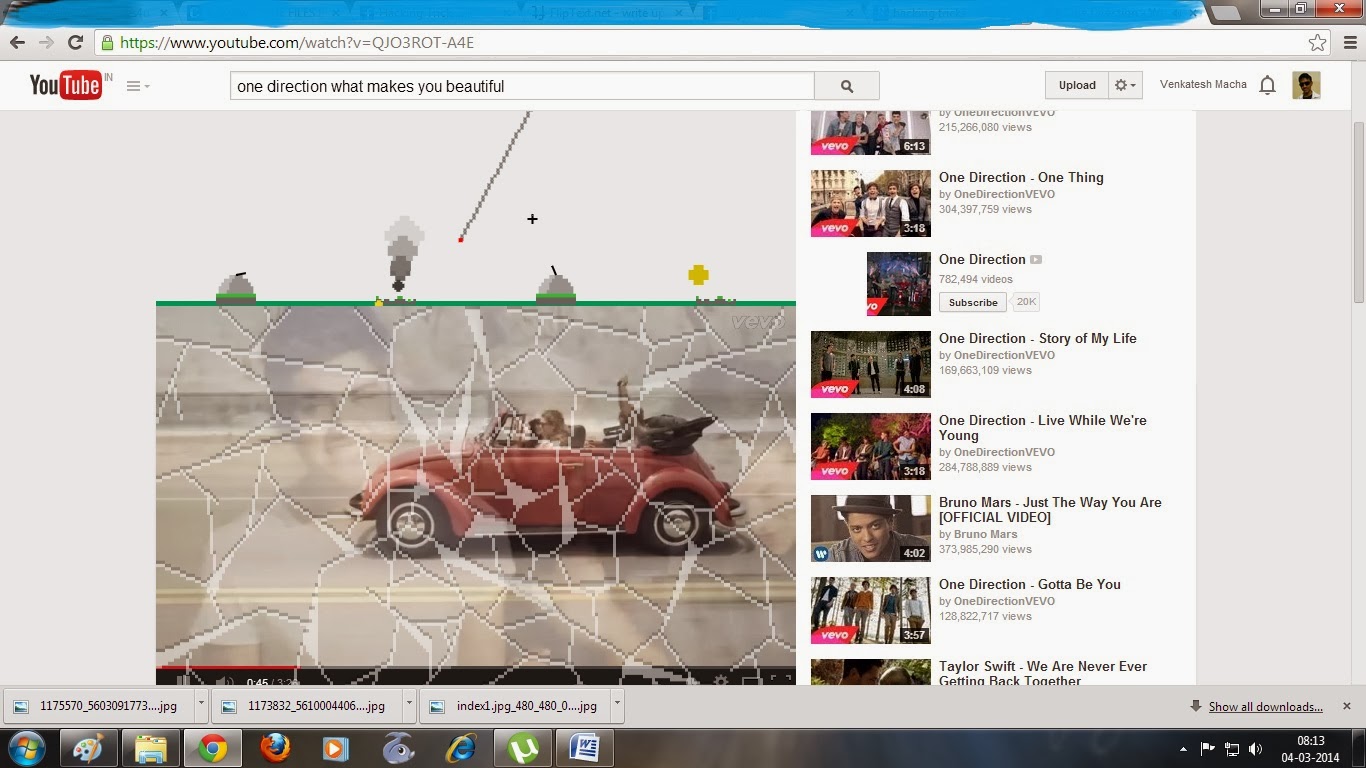Click the user avatar picture
Screen dimensions: 1366x768
coord(1306,85)
